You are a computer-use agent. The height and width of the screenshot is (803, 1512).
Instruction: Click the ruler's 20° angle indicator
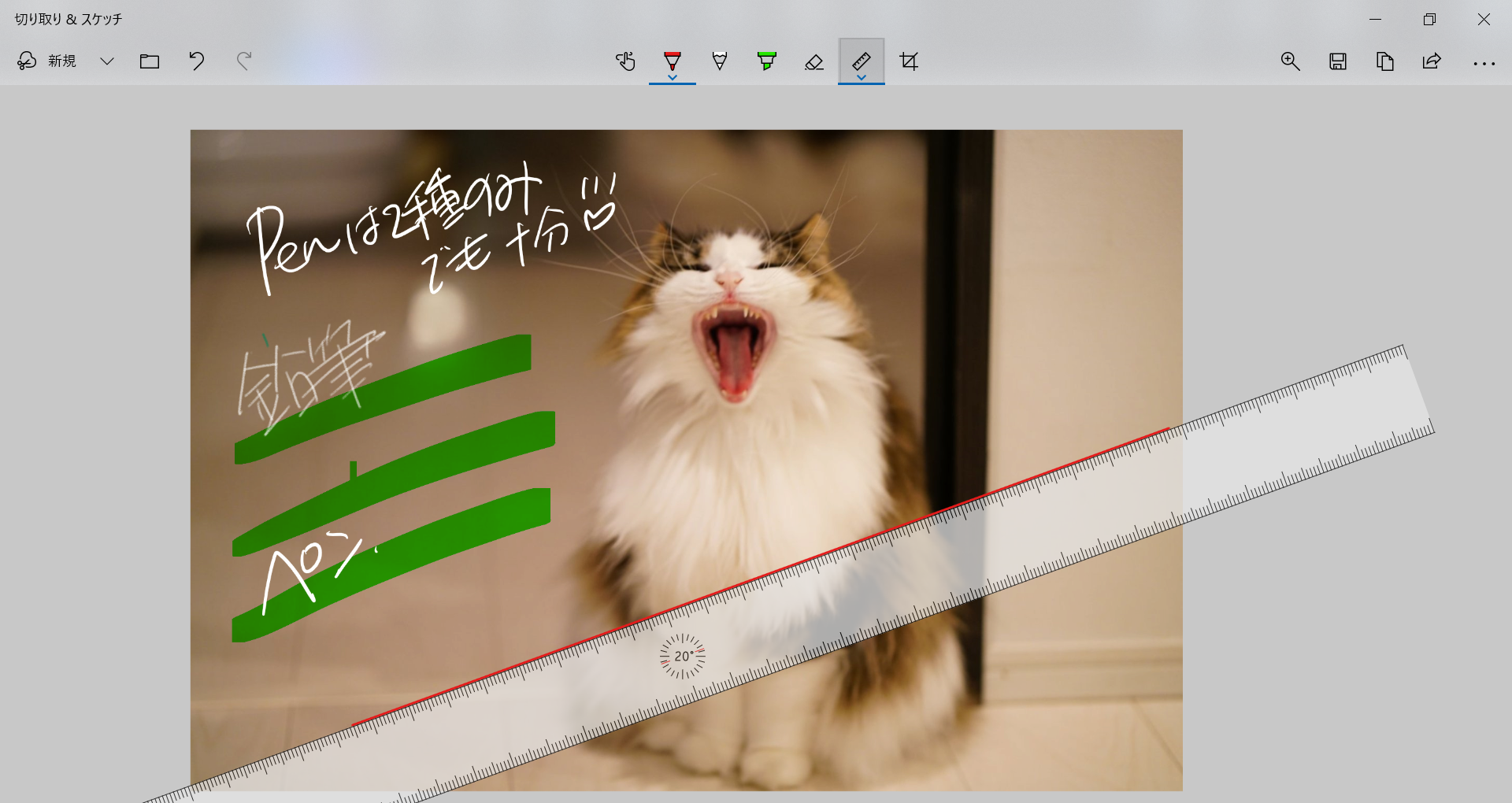coord(683,656)
